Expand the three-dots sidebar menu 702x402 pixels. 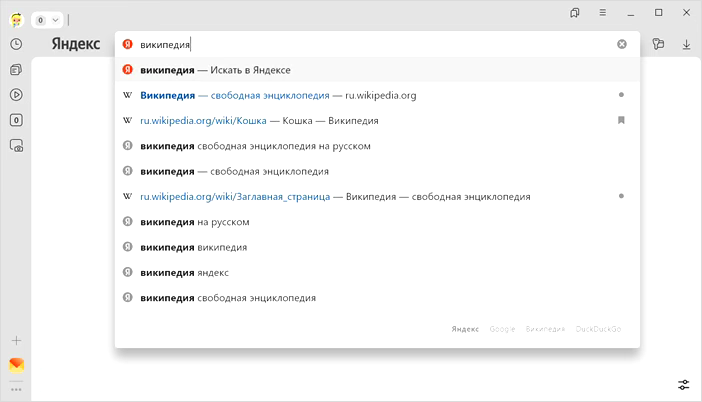click(16, 389)
